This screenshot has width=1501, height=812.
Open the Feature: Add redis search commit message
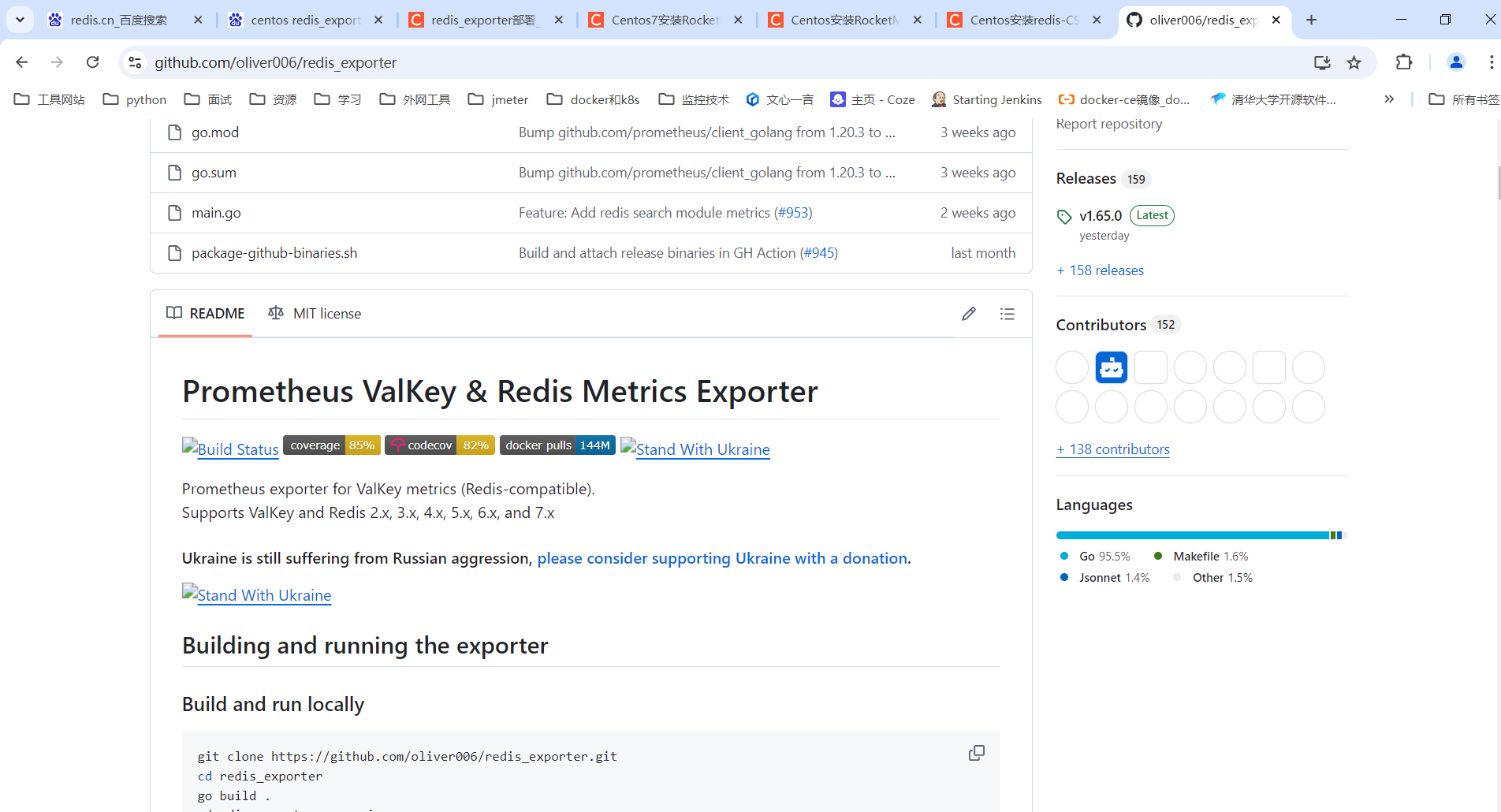(x=644, y=213)
